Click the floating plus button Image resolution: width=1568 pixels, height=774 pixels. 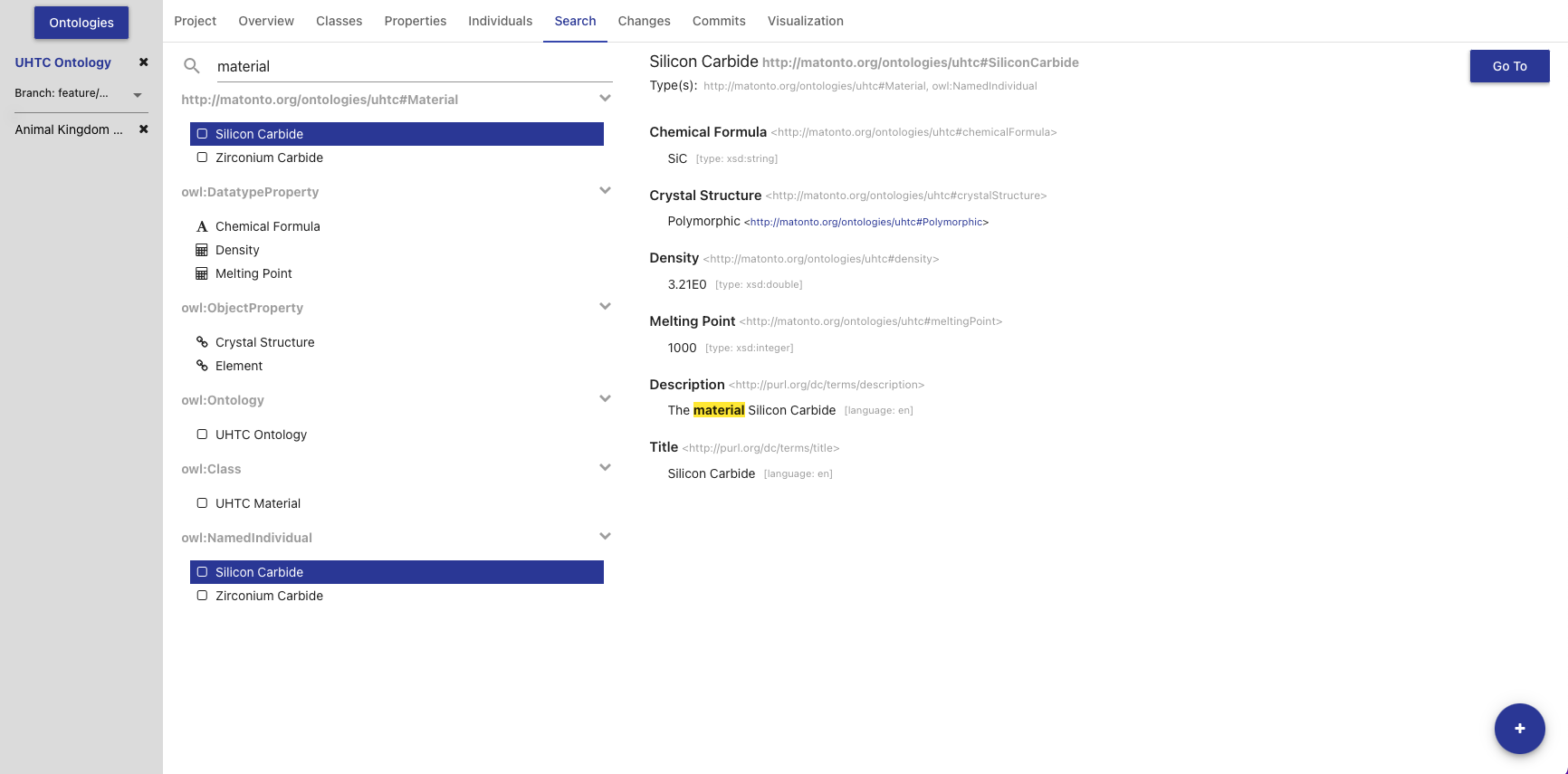(1519, 729)
